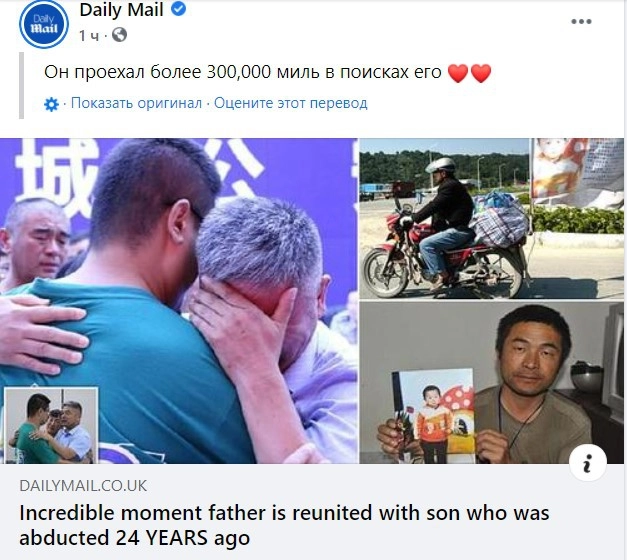This screenshot has width=627, height=560.
Task: Click the translated post text
Action: click(243, 72)
